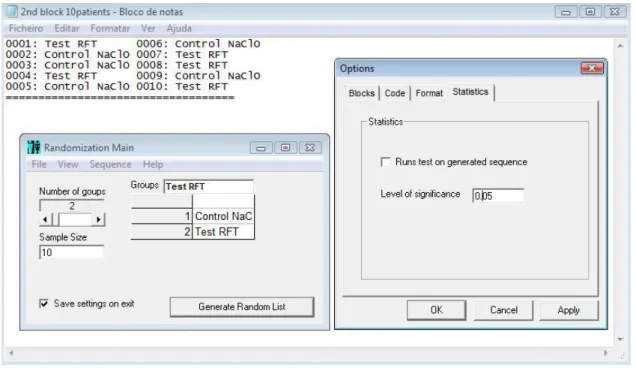636x368 pixels.
Task: Click line 0002: Control NaClo in Notepad
Action: (x=67, y=54)
